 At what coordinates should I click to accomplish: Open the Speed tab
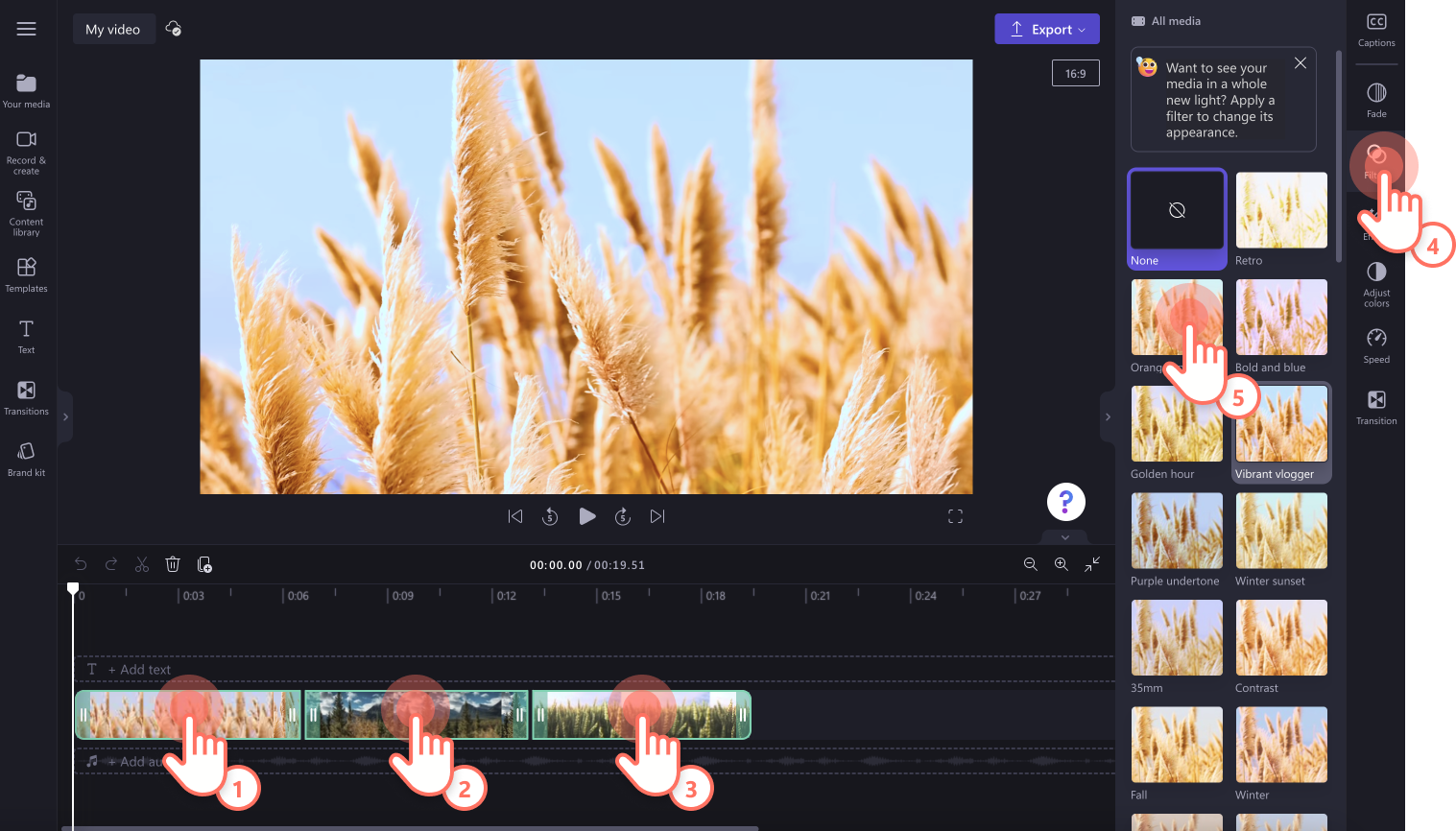point(1376,345)
